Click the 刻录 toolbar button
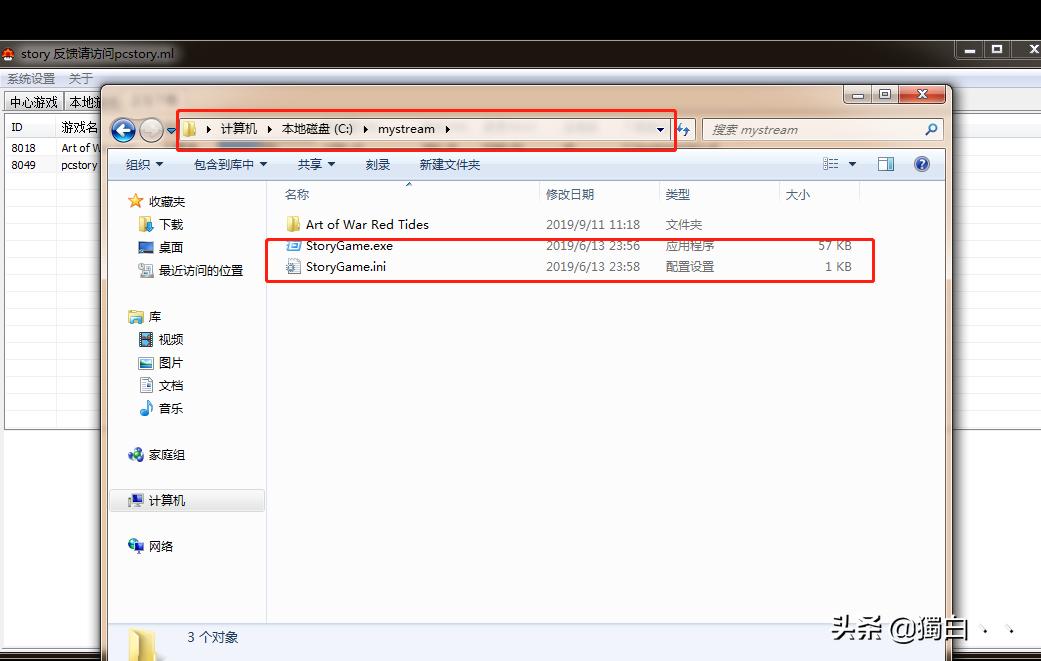Screen dimensions: 1041x661 [378, 164]
